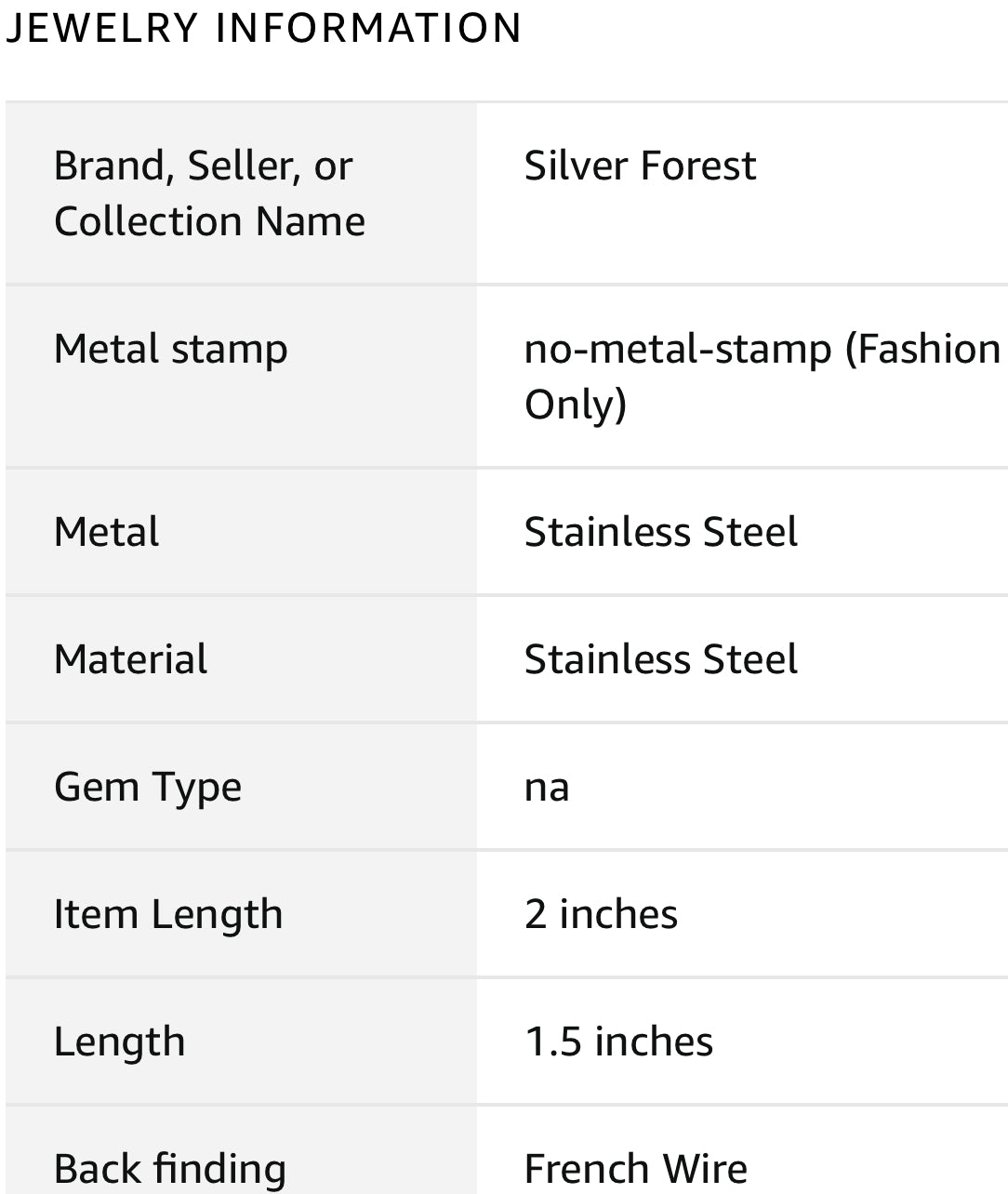Click the Metal row label
Image resolution: width=1008 pixels, height=1194 pixels.
point(106,533)
